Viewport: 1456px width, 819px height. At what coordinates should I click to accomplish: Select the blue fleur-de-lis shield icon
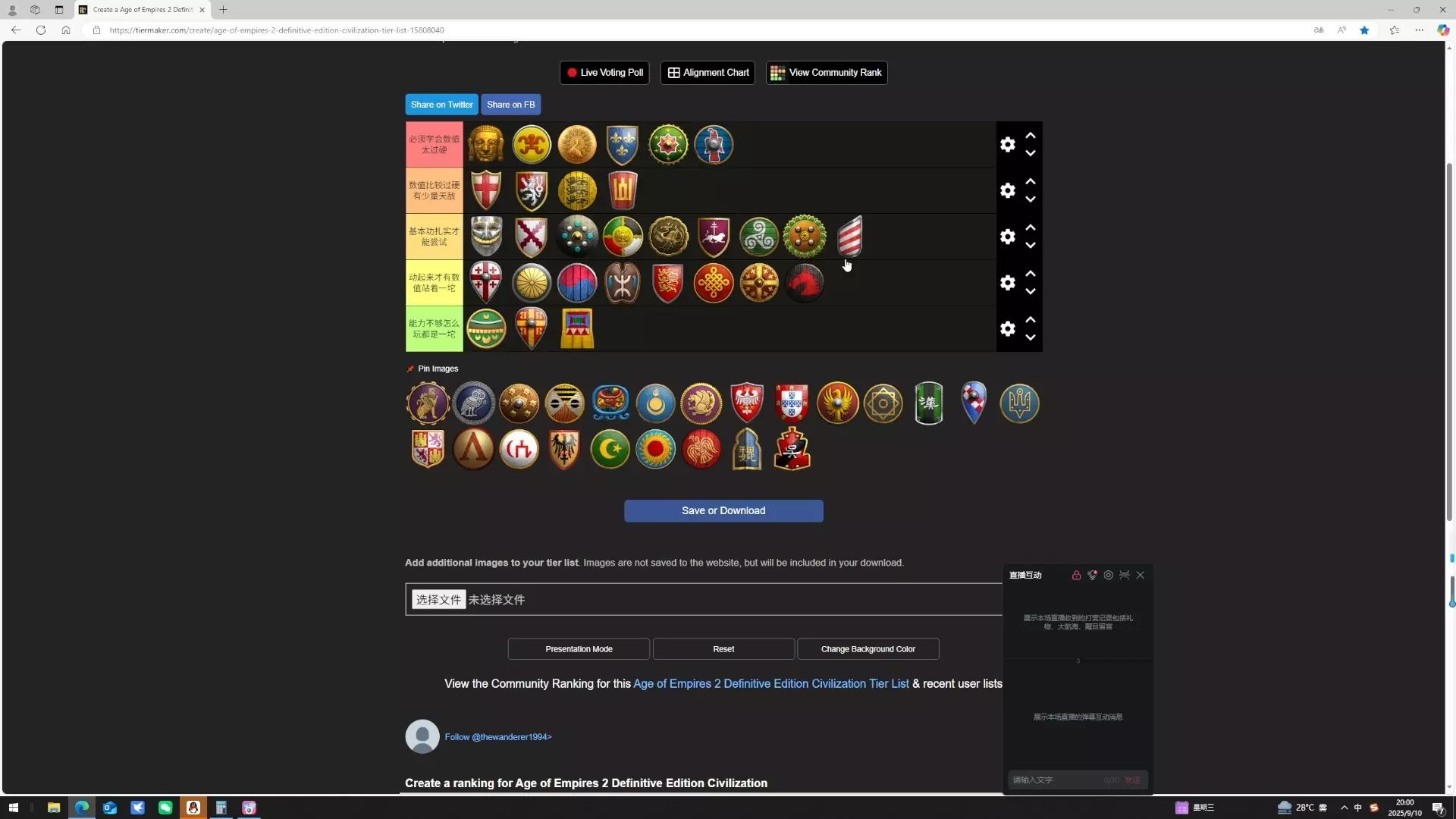coord(622,144)
